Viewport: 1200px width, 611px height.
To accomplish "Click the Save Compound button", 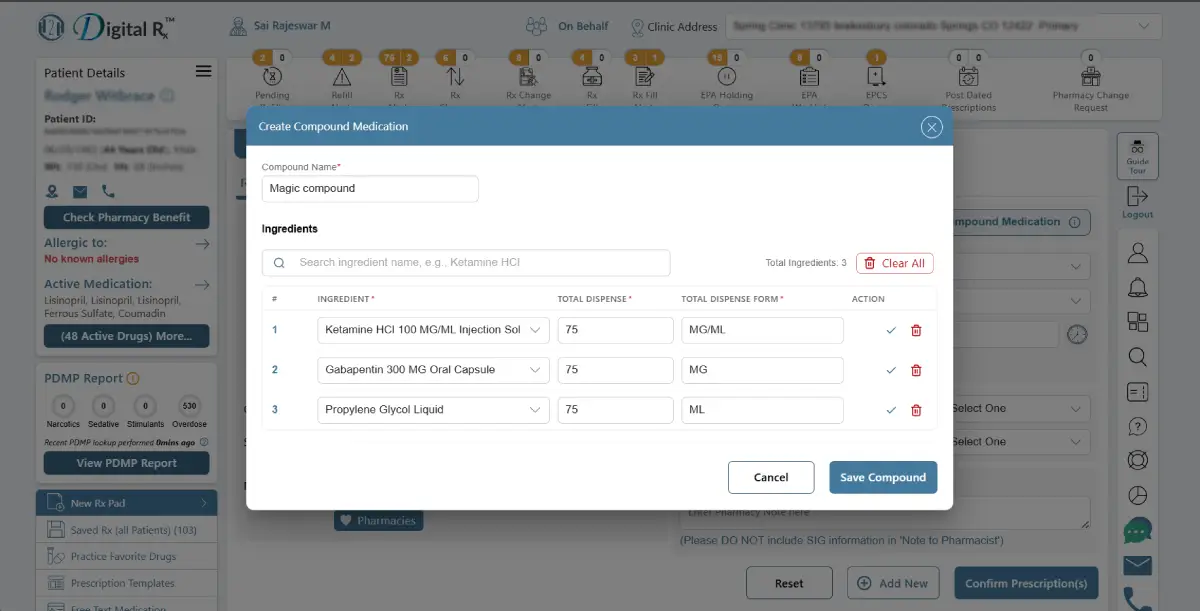I will tap(883, 477).
